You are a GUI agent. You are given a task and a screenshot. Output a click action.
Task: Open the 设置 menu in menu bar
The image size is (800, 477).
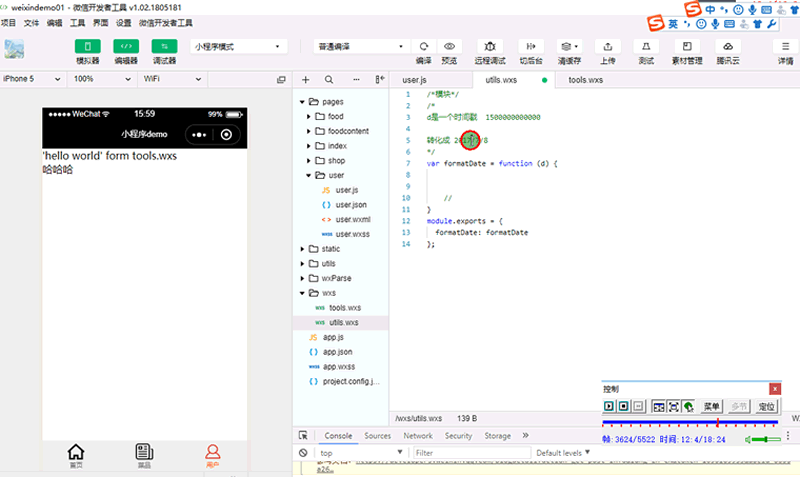coord(123,22)
